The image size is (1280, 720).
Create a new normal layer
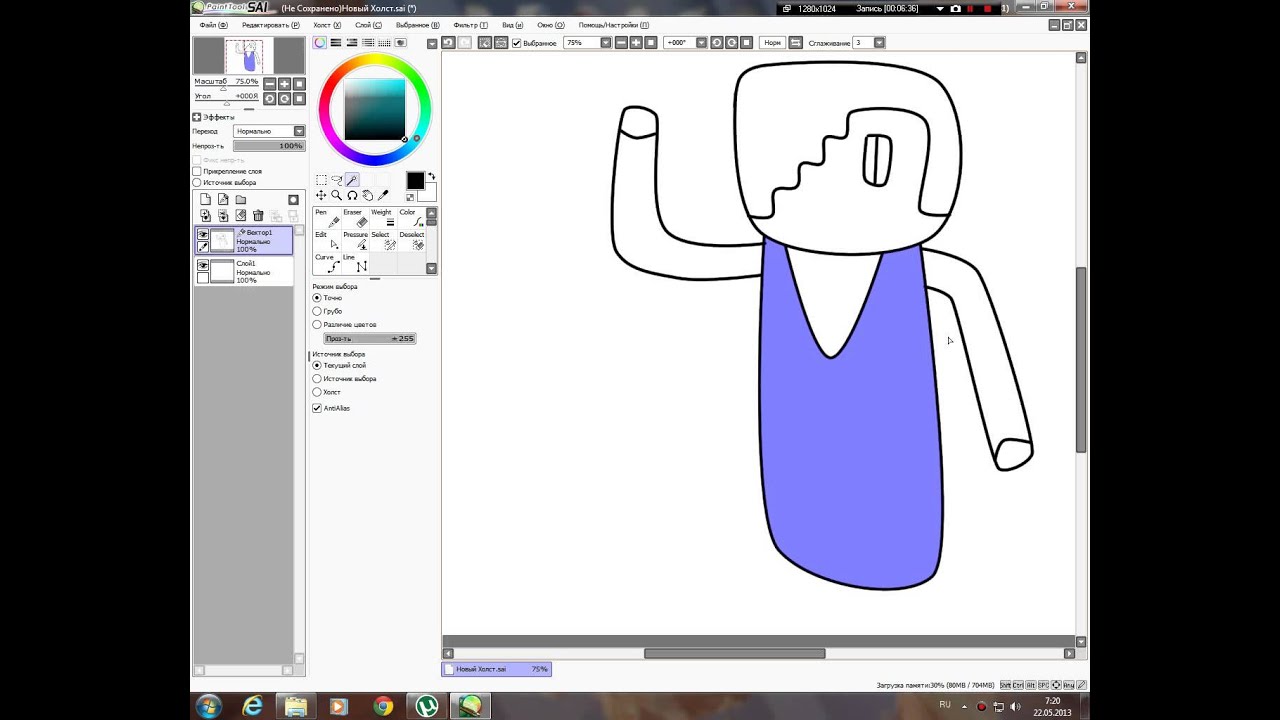205,200
